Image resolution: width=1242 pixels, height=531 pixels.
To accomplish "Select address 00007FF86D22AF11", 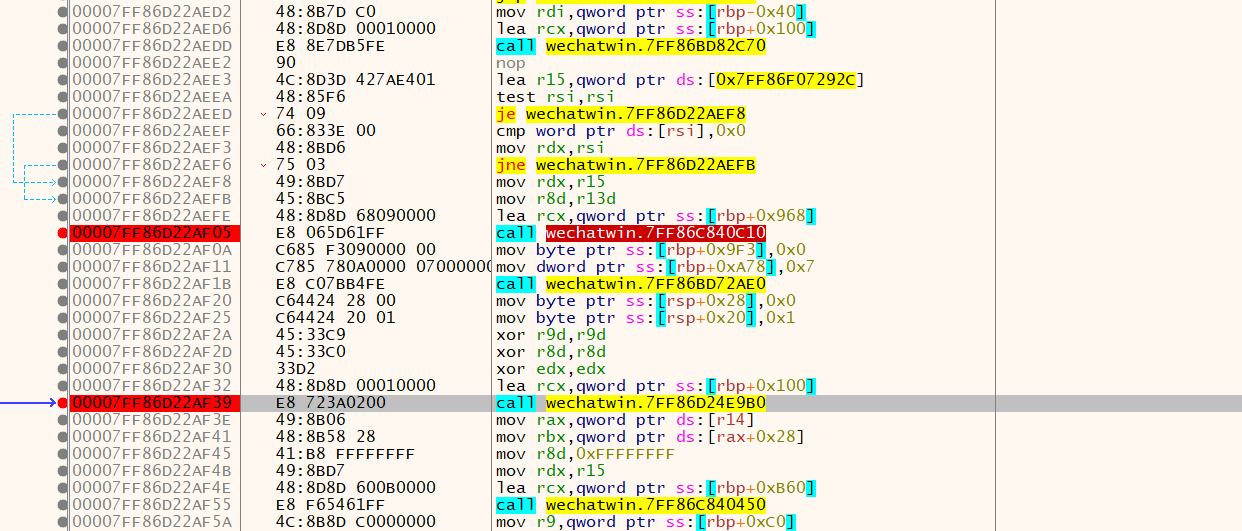I will [x=151, y=267].
